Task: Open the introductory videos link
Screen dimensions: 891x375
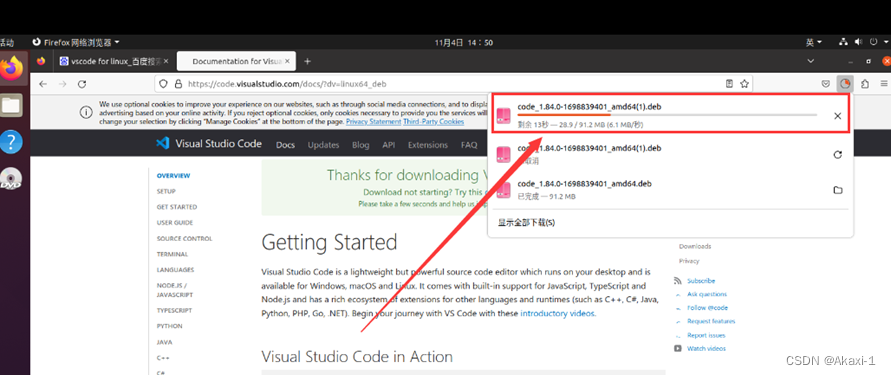Action: tap(558, 313)
